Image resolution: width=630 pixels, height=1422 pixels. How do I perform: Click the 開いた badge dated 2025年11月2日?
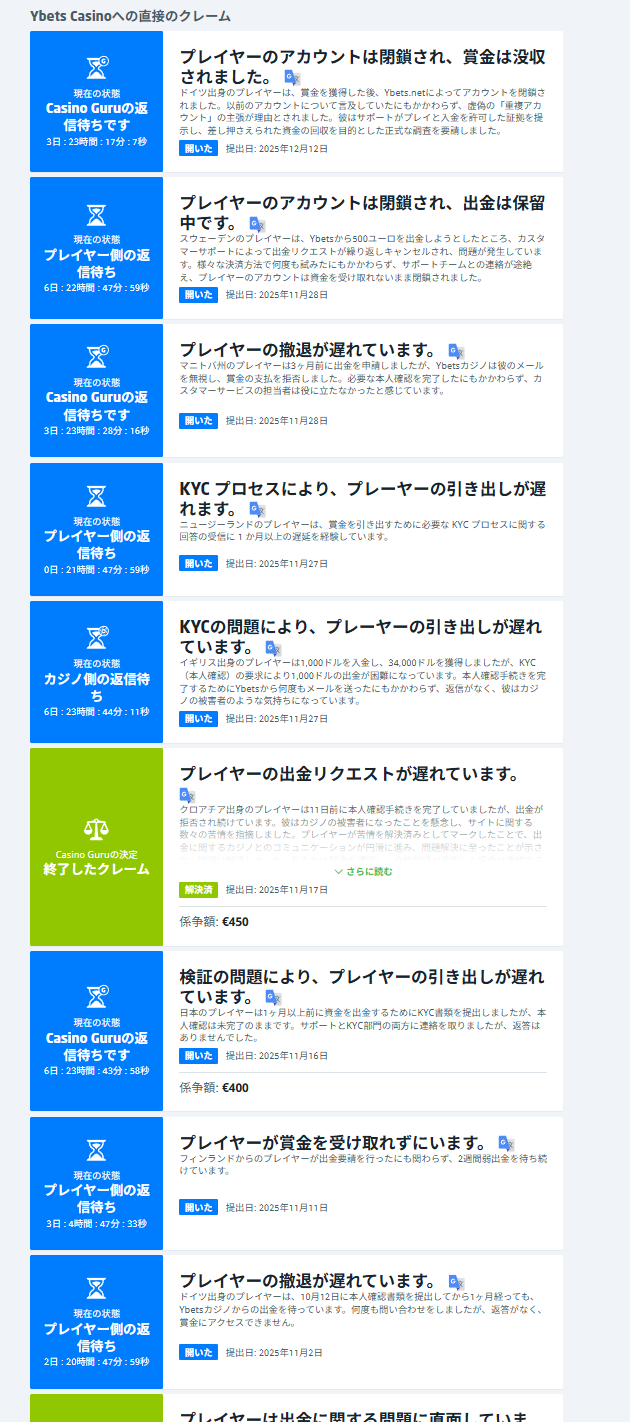coord(198,1353)
